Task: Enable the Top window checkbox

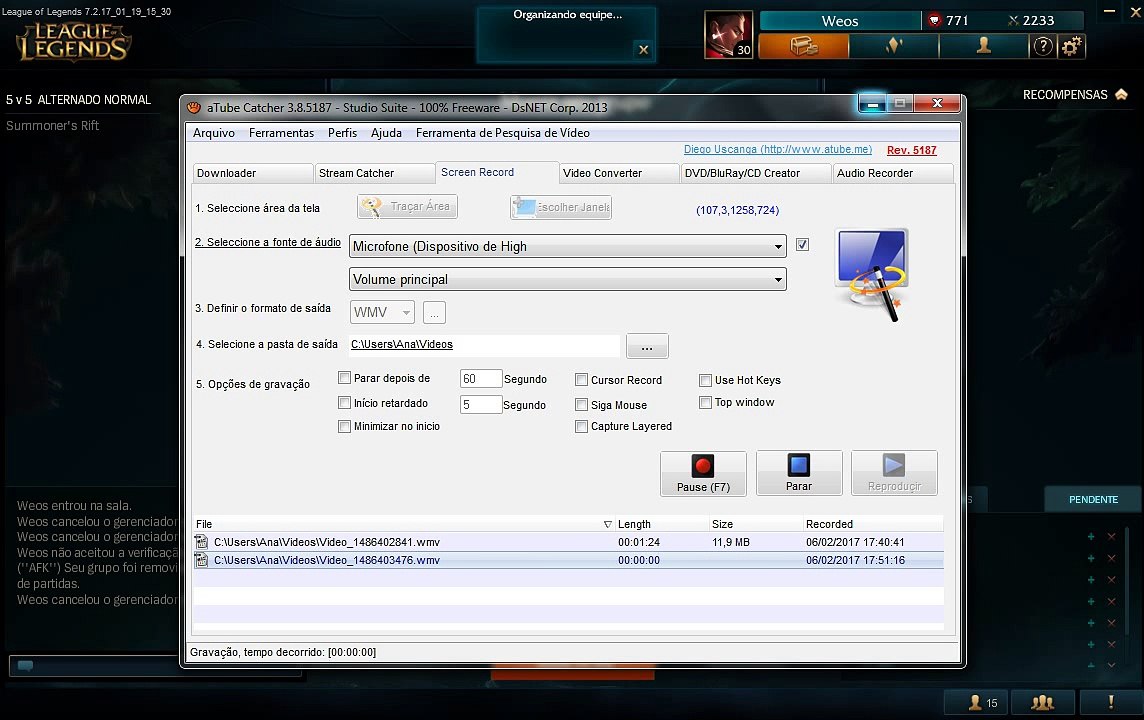Action: point(706,403)
